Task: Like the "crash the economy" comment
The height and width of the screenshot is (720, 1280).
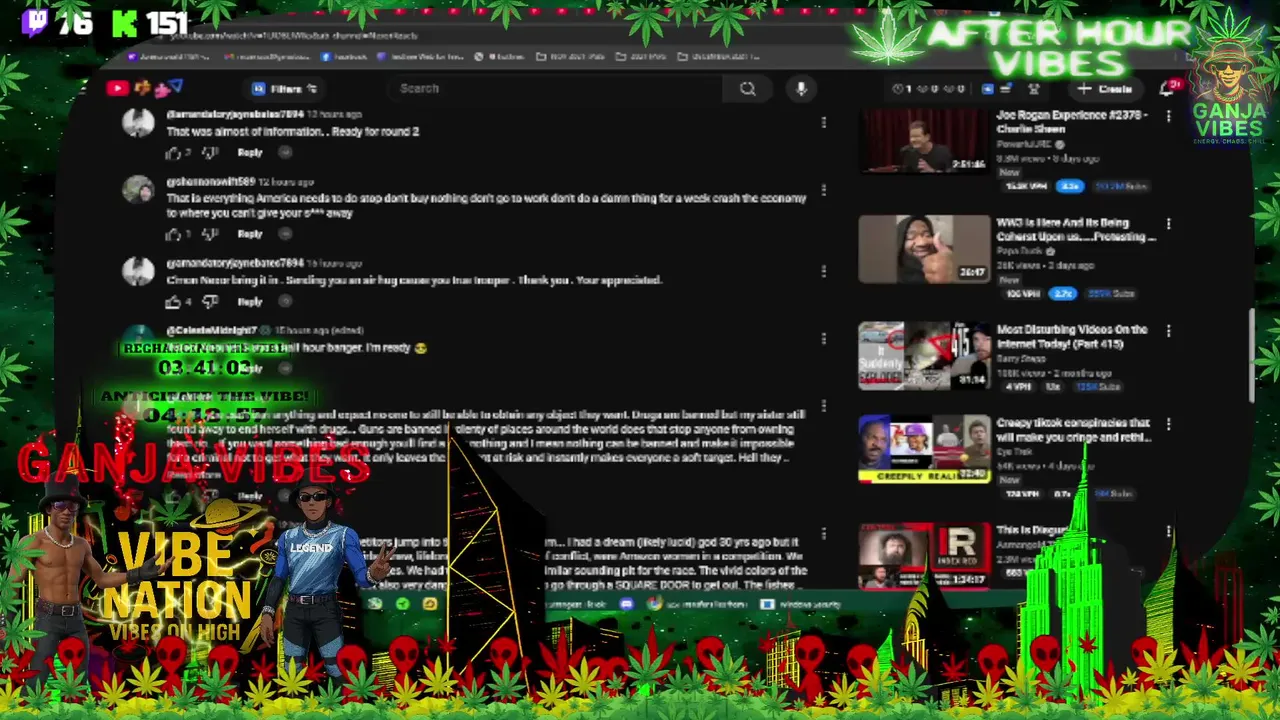Action: pos(173,234)
